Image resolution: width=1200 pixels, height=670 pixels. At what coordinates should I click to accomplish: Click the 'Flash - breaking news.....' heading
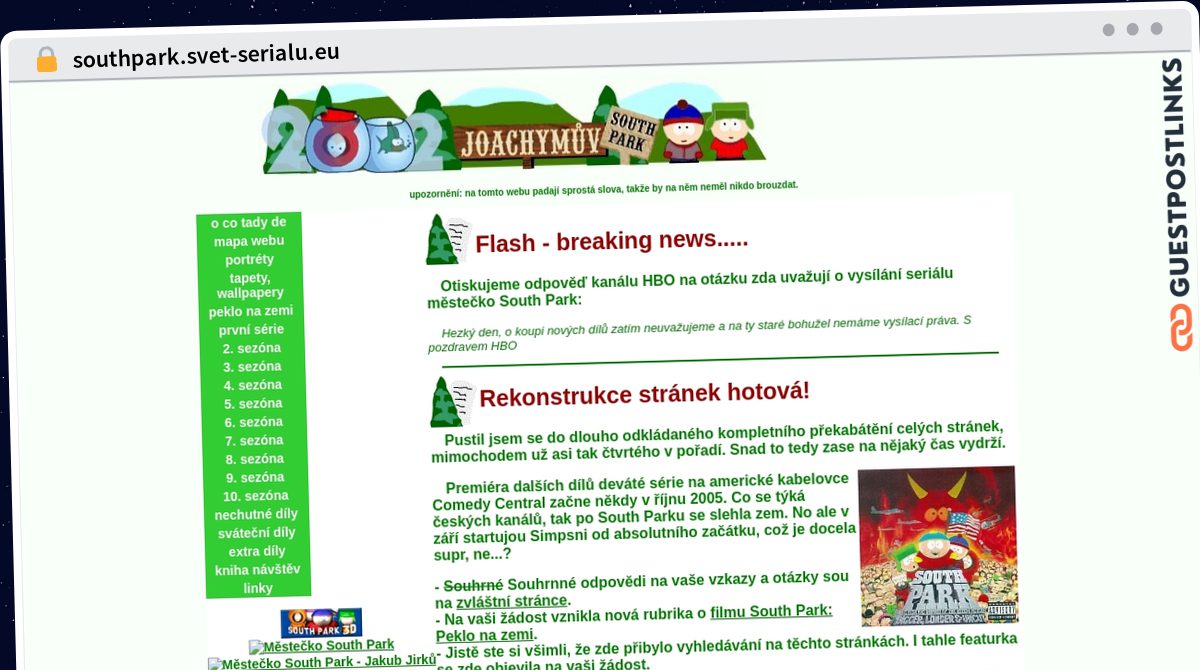[612, 241]
